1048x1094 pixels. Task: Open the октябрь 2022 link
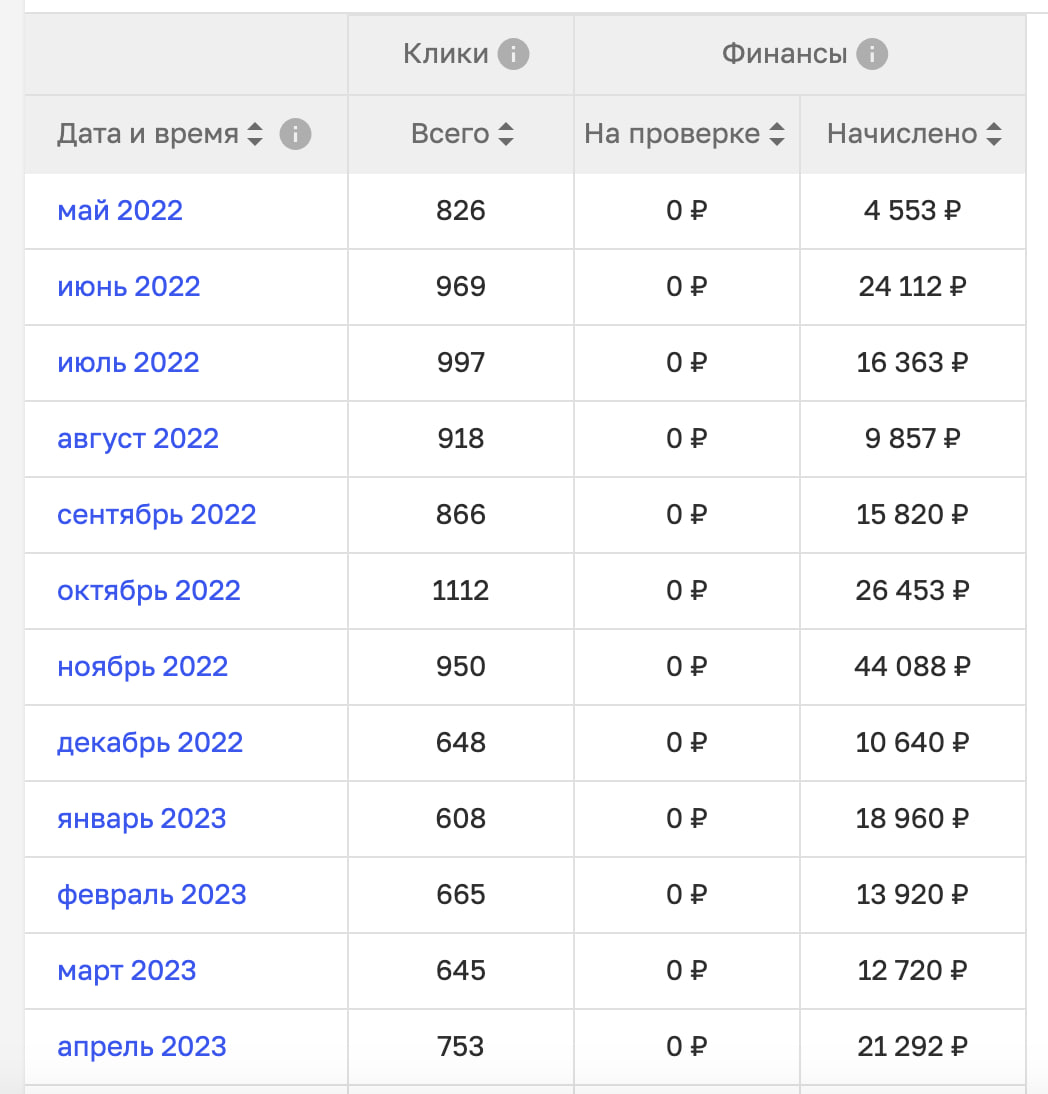point(149,591)
